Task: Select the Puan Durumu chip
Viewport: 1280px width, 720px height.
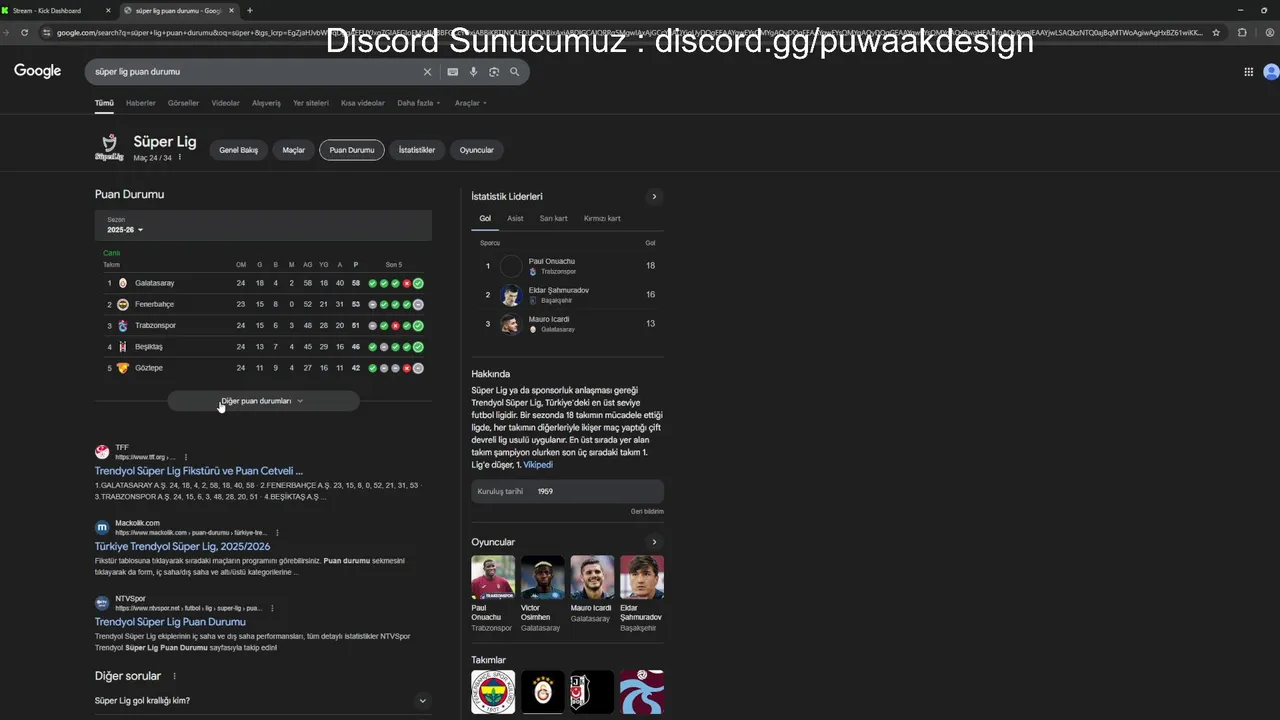Action: click(352, 150)
